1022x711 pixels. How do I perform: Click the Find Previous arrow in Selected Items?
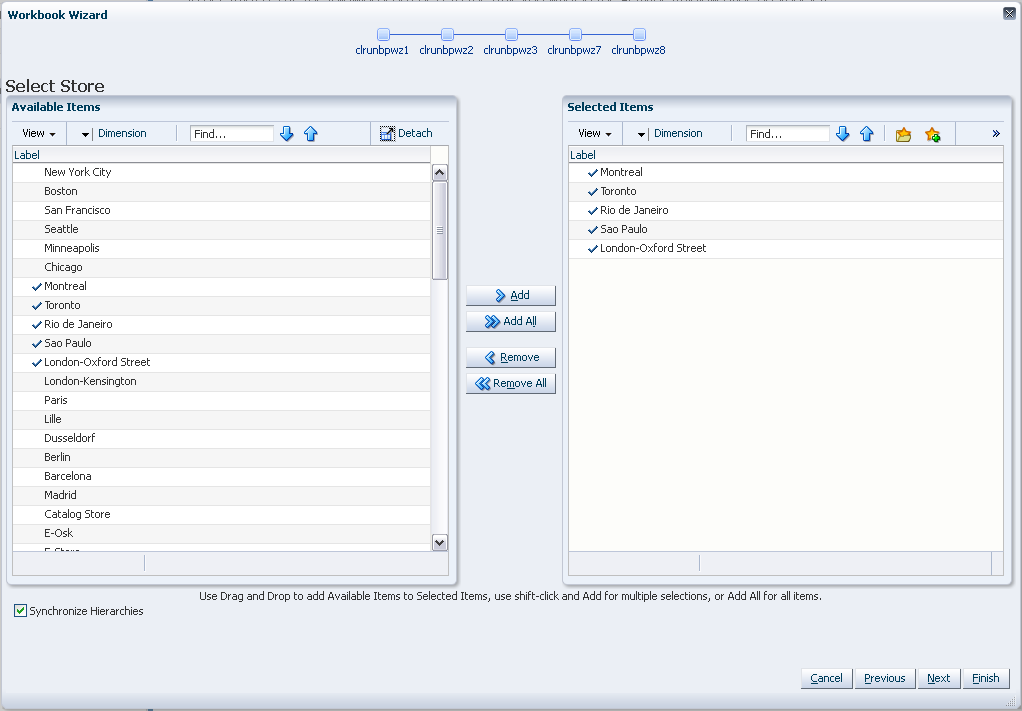point(866,134)
